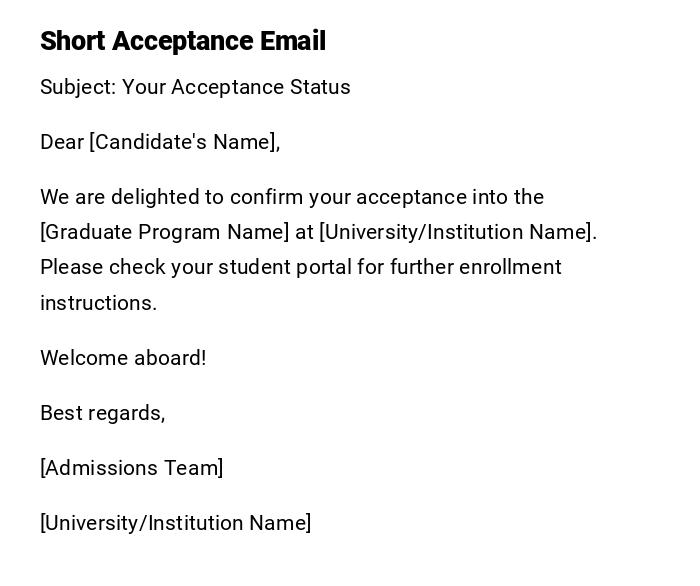The image size is (700, 586).
Task: Click the word "Dear" in the greeting
Action: click(x=62, y=142)
